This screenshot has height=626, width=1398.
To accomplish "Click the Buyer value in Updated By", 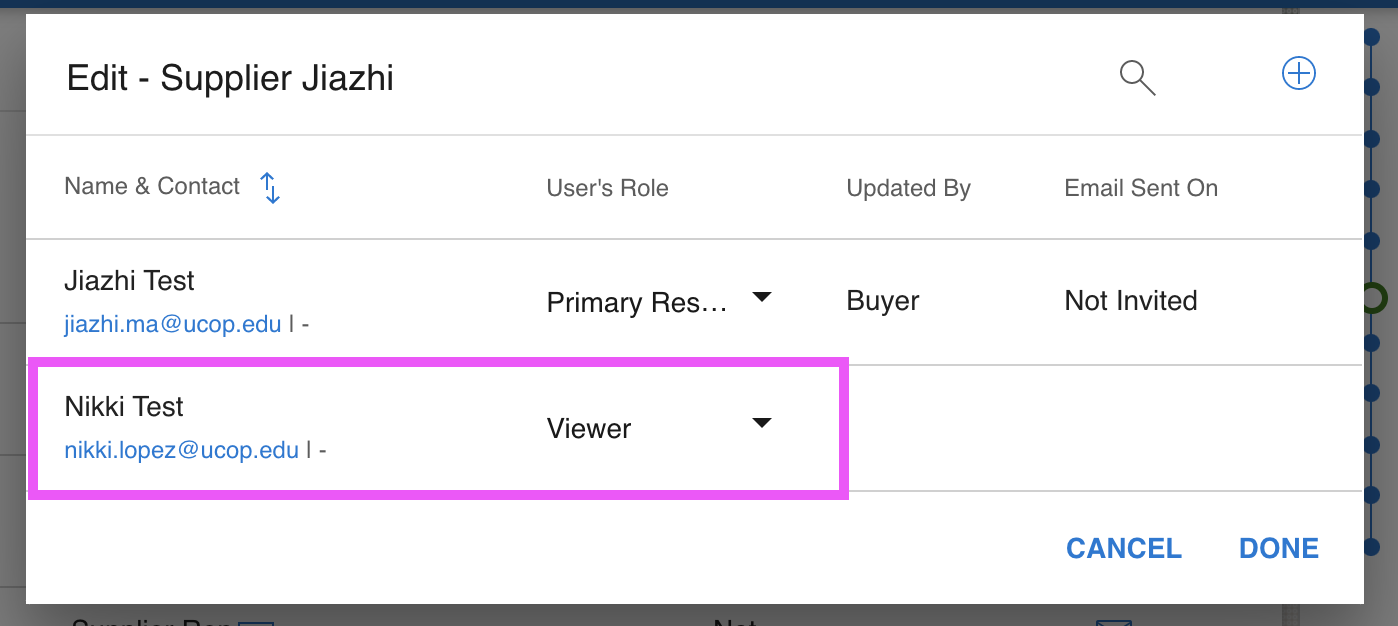I will (x=883, y=301).
